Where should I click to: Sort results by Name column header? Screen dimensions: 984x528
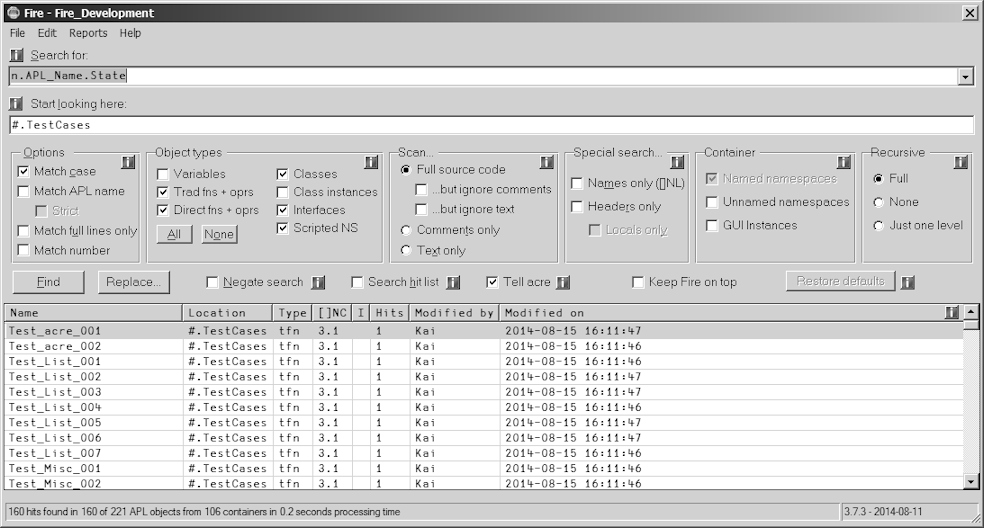[94, 313]
